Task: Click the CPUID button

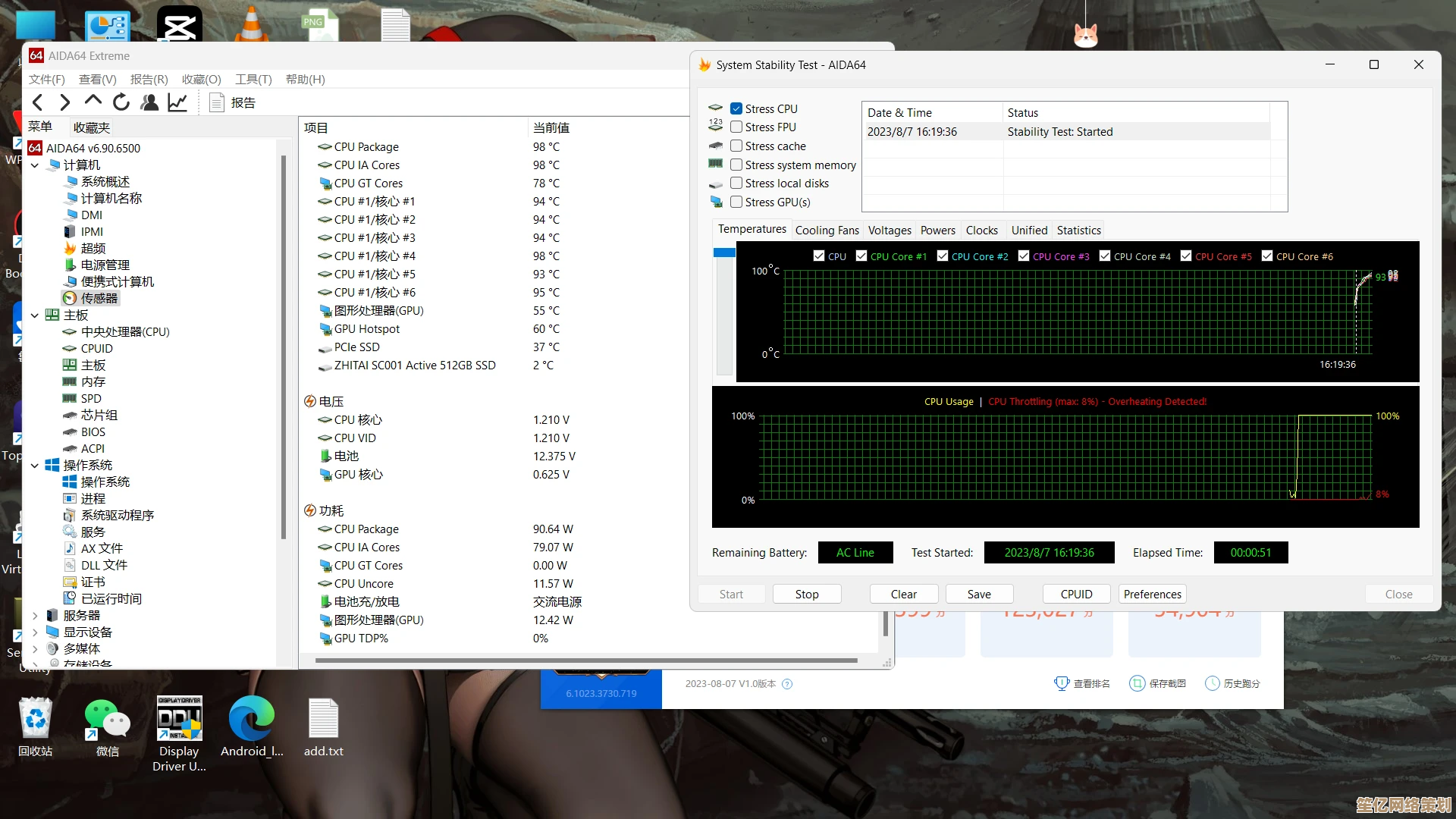Action: click(x=1076, y=595)
